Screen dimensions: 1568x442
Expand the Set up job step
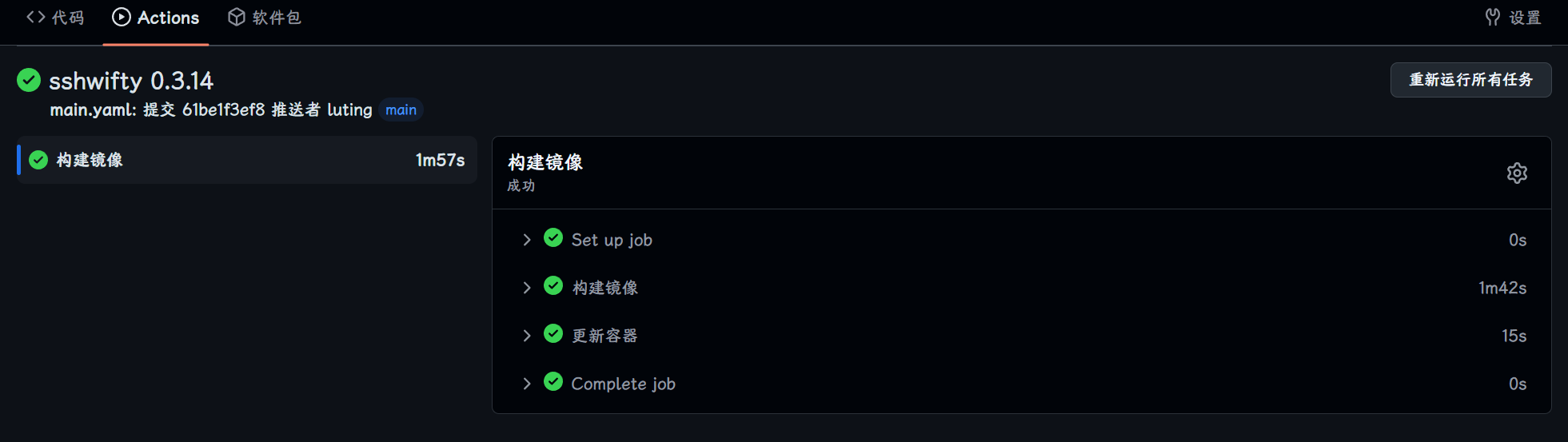click(x=526, y=240)
